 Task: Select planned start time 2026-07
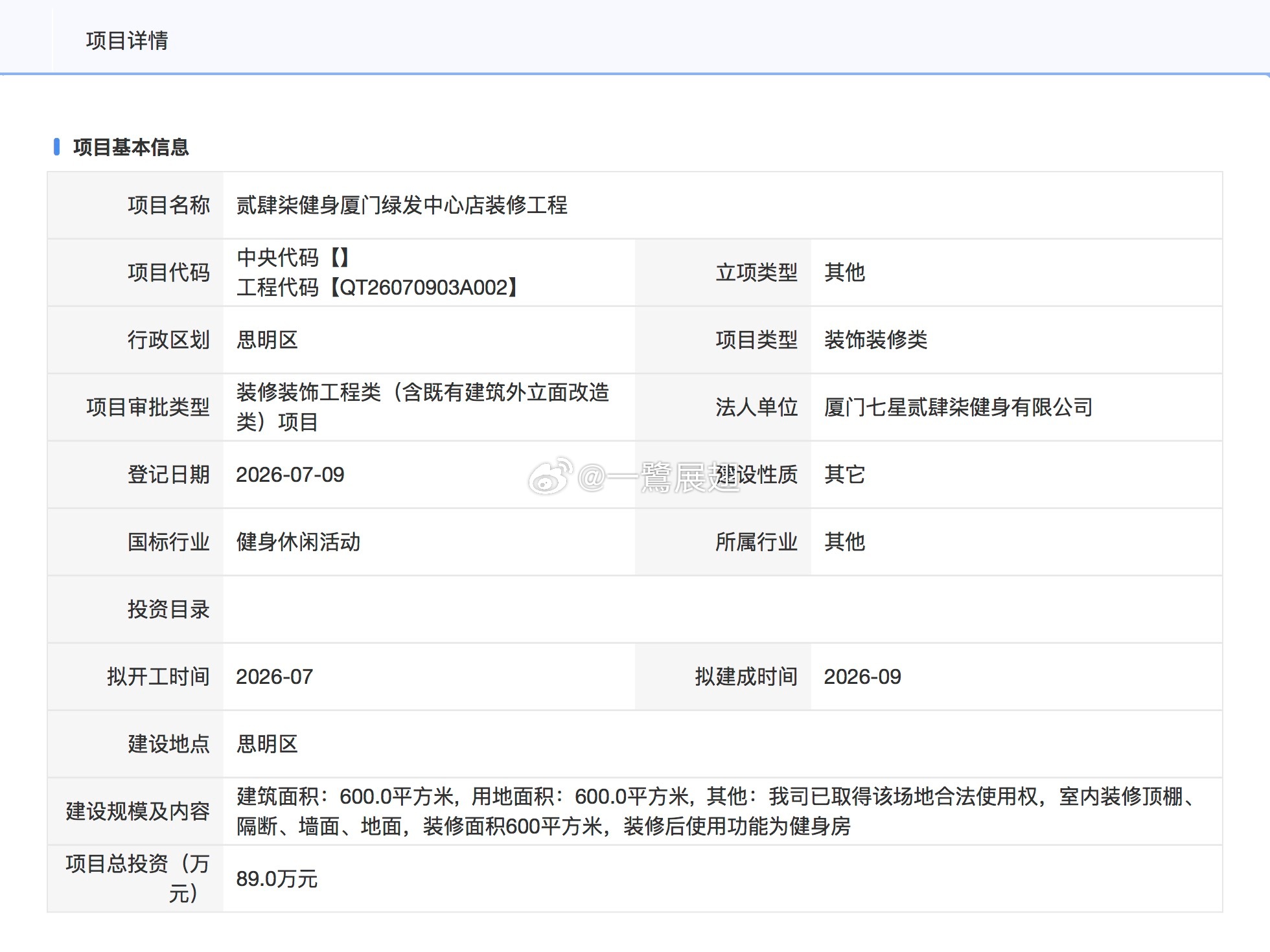(275, 677)
